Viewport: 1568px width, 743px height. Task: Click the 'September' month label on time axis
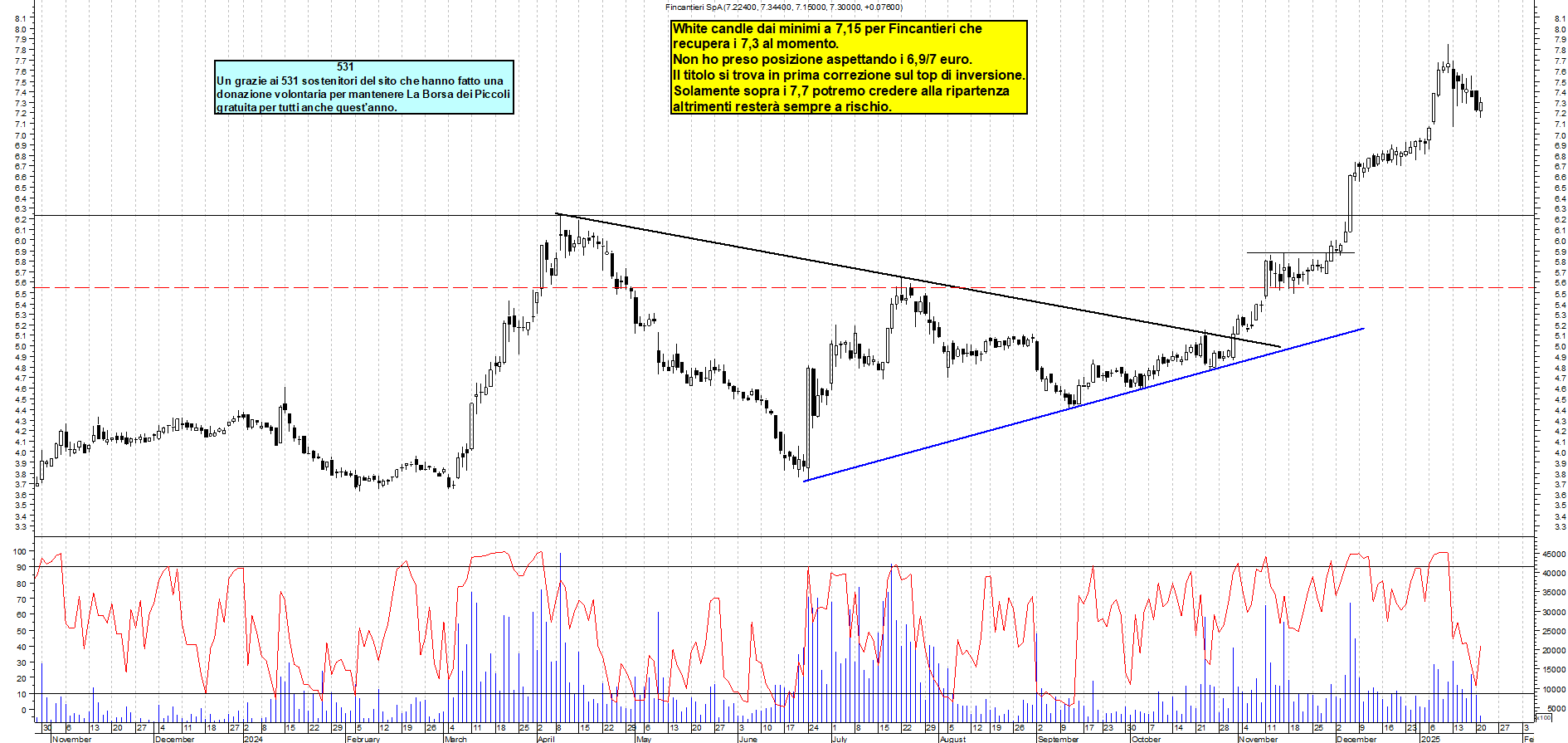tap(1059, 739)
